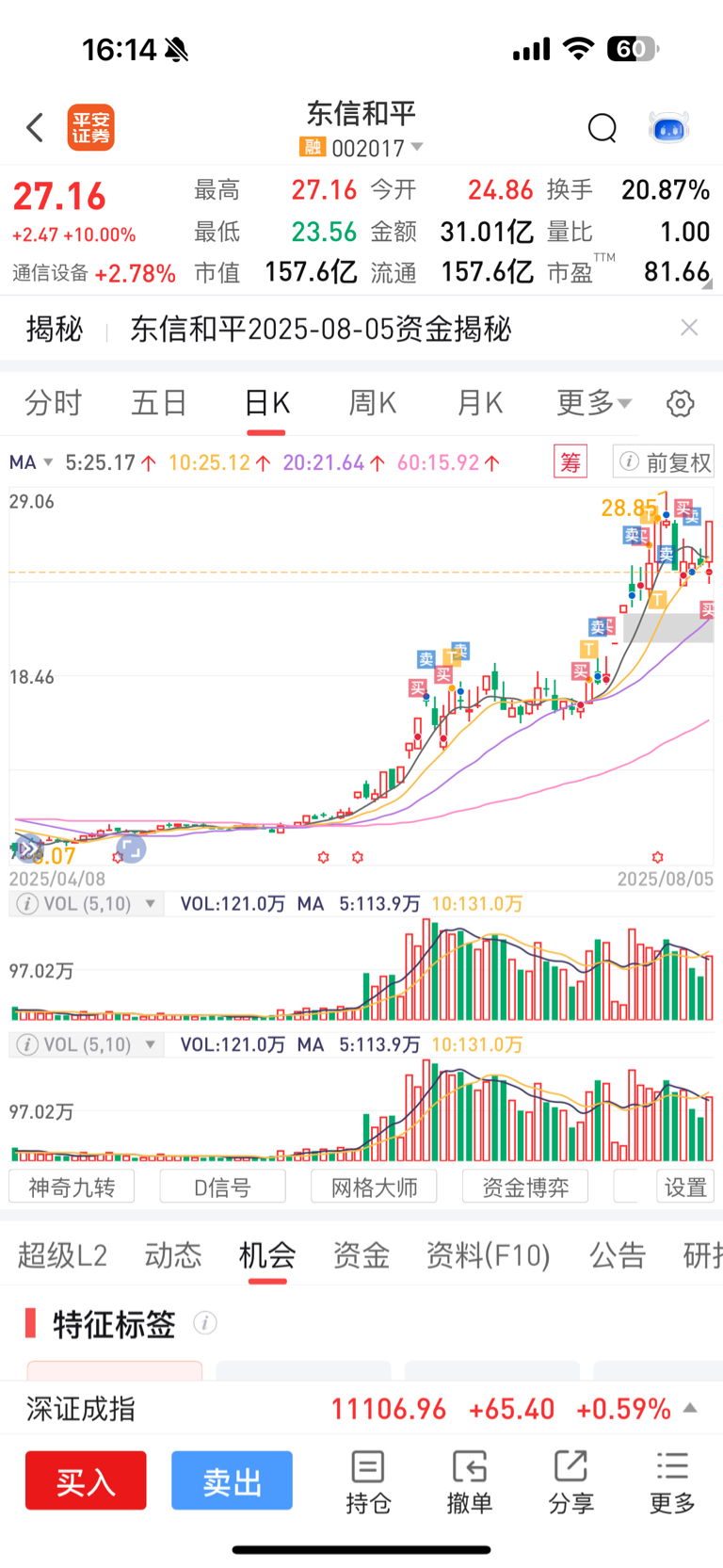Tap the gear event marker below the 2025/08/05 candles
Image resolution: width=723 pixels, height=1568 pixels.
click(x=657, y=857)
